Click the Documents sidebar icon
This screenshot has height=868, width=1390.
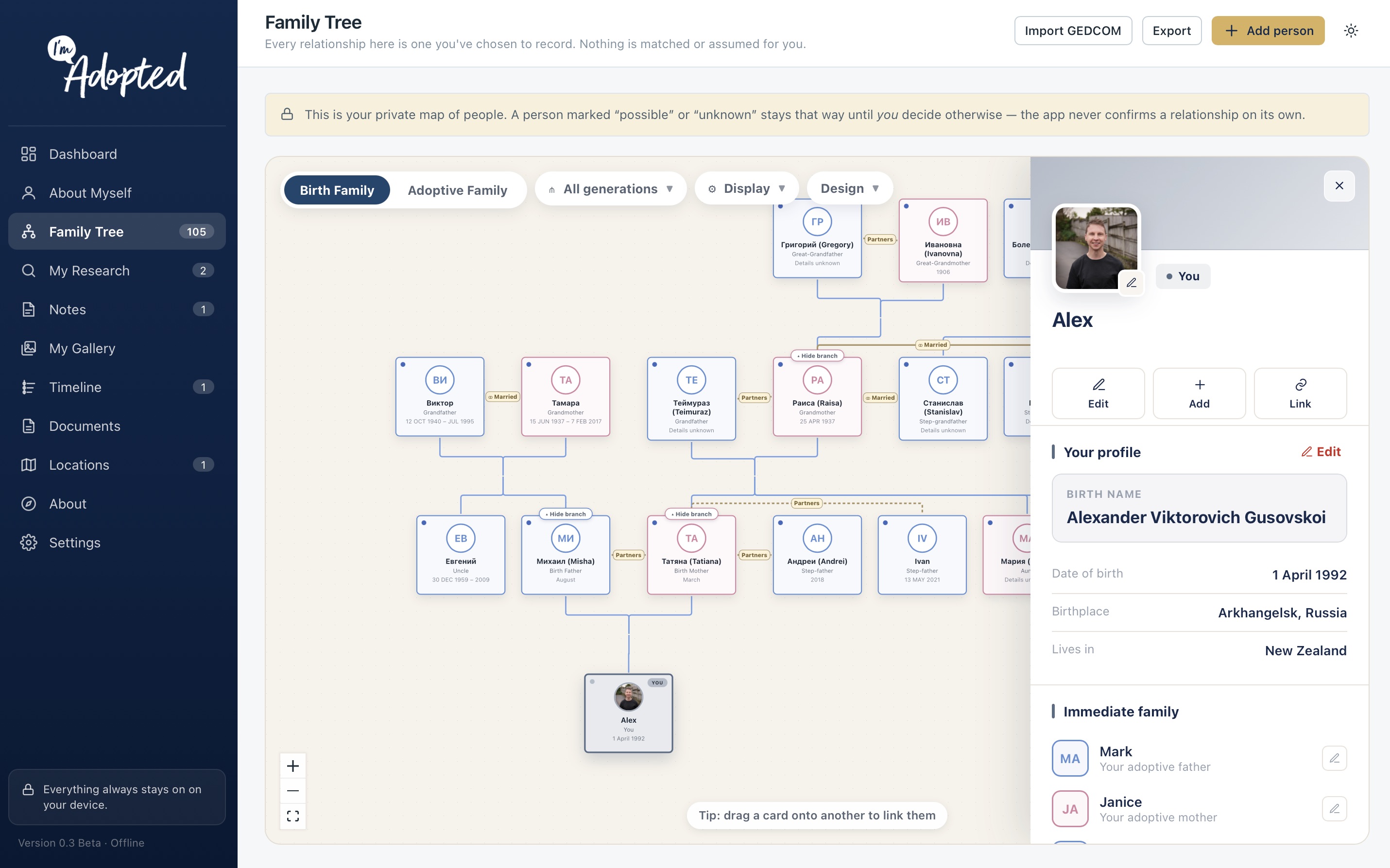click(x=28, y=426)
